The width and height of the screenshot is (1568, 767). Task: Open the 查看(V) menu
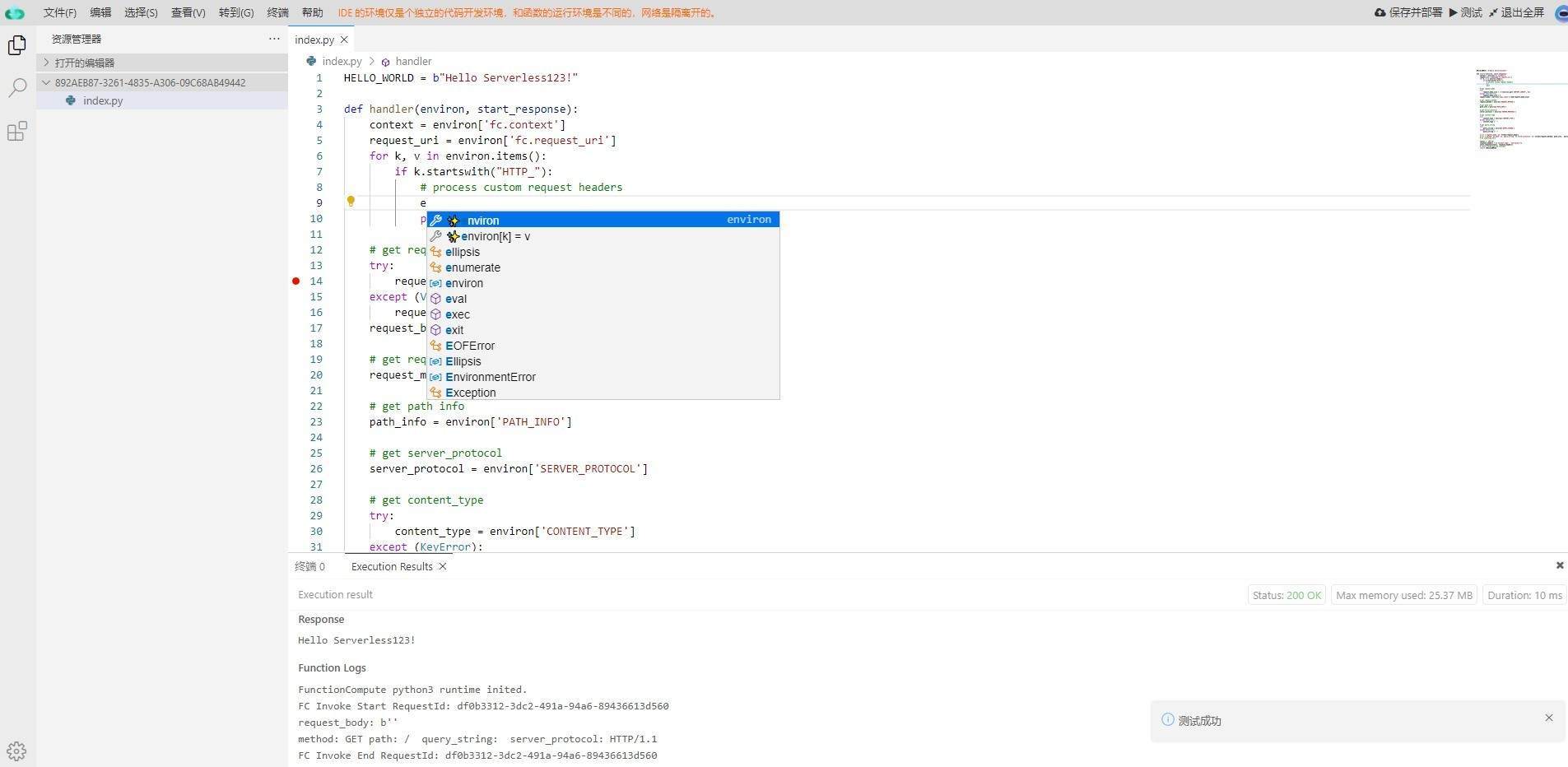pyautogui.click(x=188, y=12)
